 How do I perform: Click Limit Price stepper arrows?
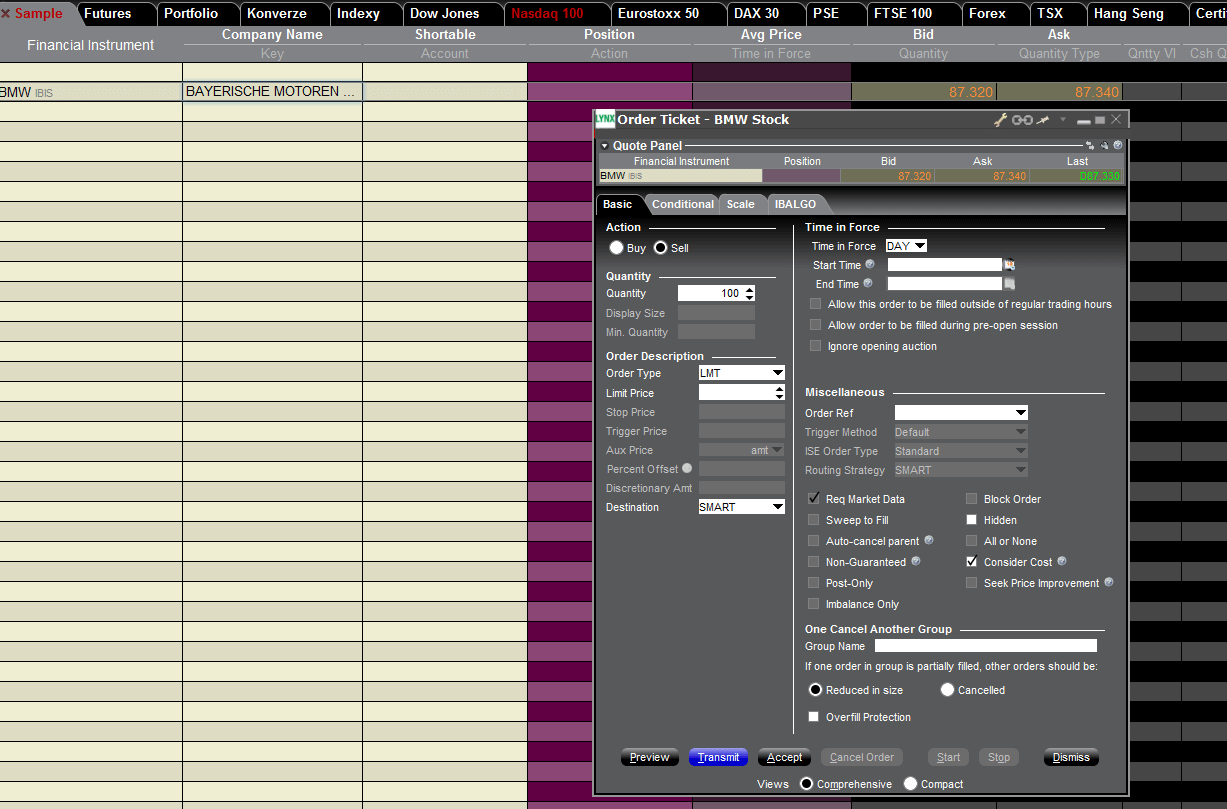click(x=779, y=393)
